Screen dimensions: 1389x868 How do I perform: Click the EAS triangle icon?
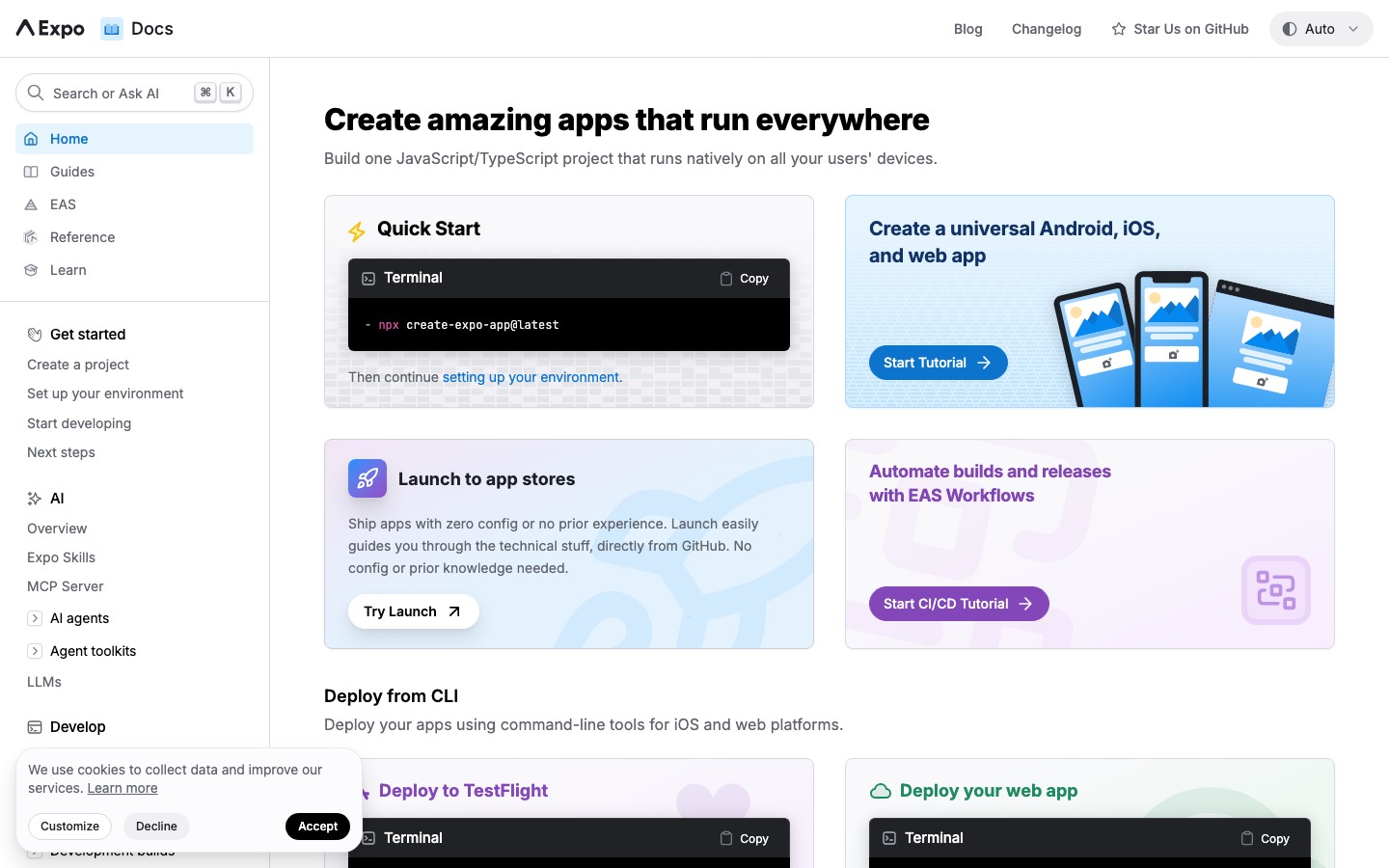[31, 204]
